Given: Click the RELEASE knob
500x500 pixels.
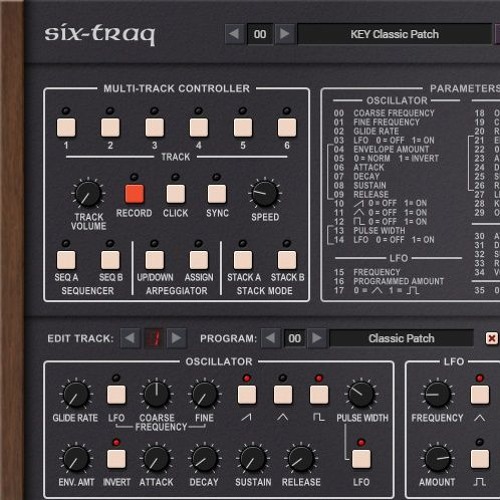Looking at the screenshot, I should 301,459.
